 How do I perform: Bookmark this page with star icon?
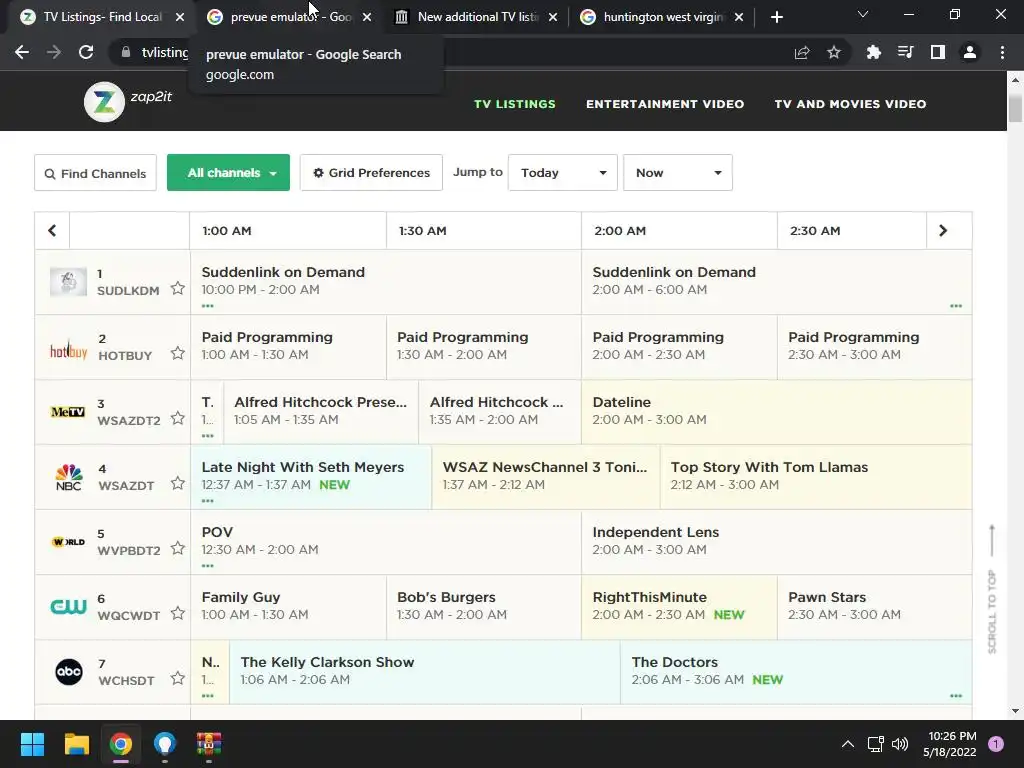(x=834, y=52)
